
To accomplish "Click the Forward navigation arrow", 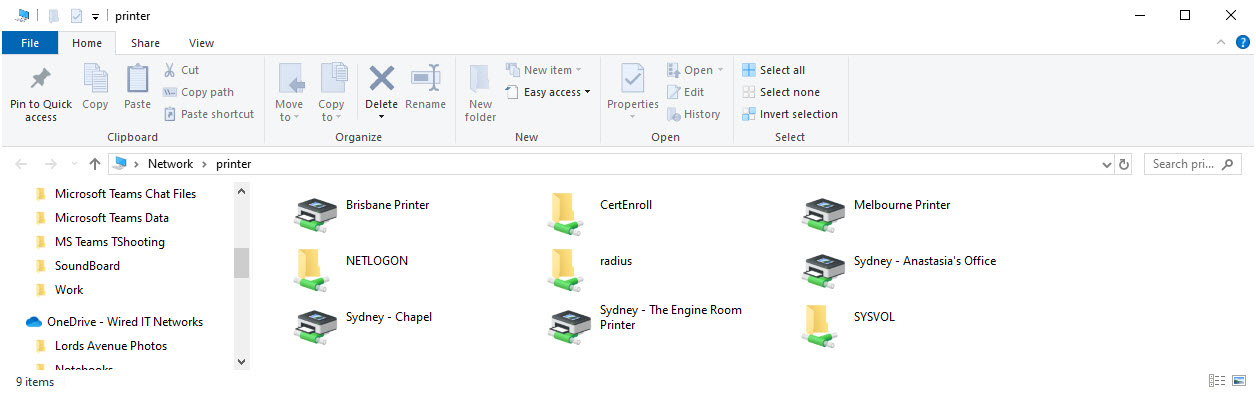I will pos(50,164).
